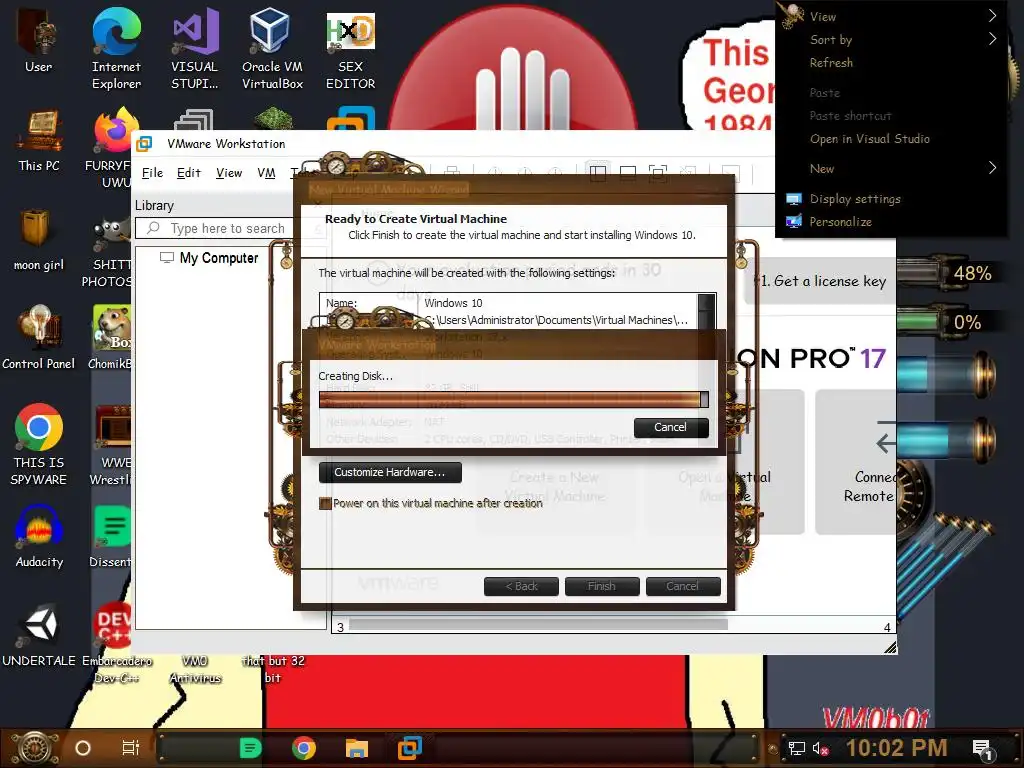Screen dimensions: 1024x768
Task: Open the VM menu in VMware Workstation
Action: click(266, 173)
